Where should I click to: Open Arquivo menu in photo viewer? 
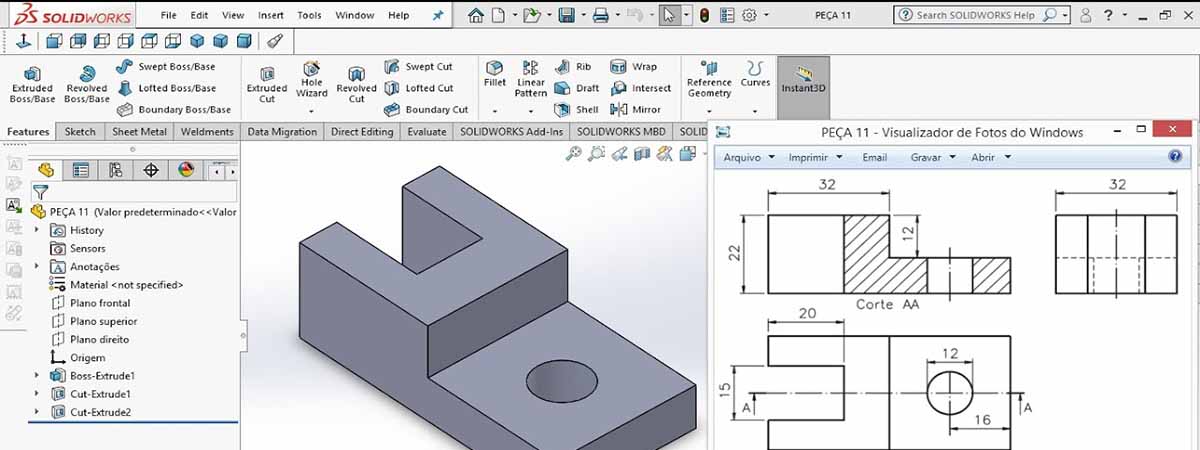[748, 157]
